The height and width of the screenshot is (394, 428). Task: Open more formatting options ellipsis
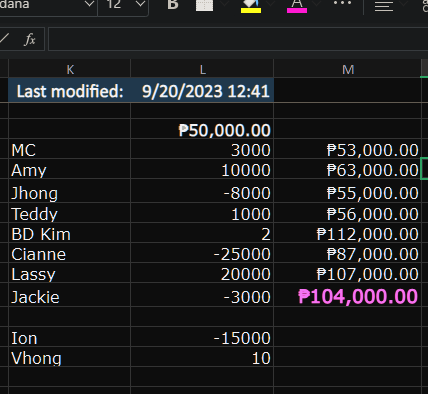[343, 3]
